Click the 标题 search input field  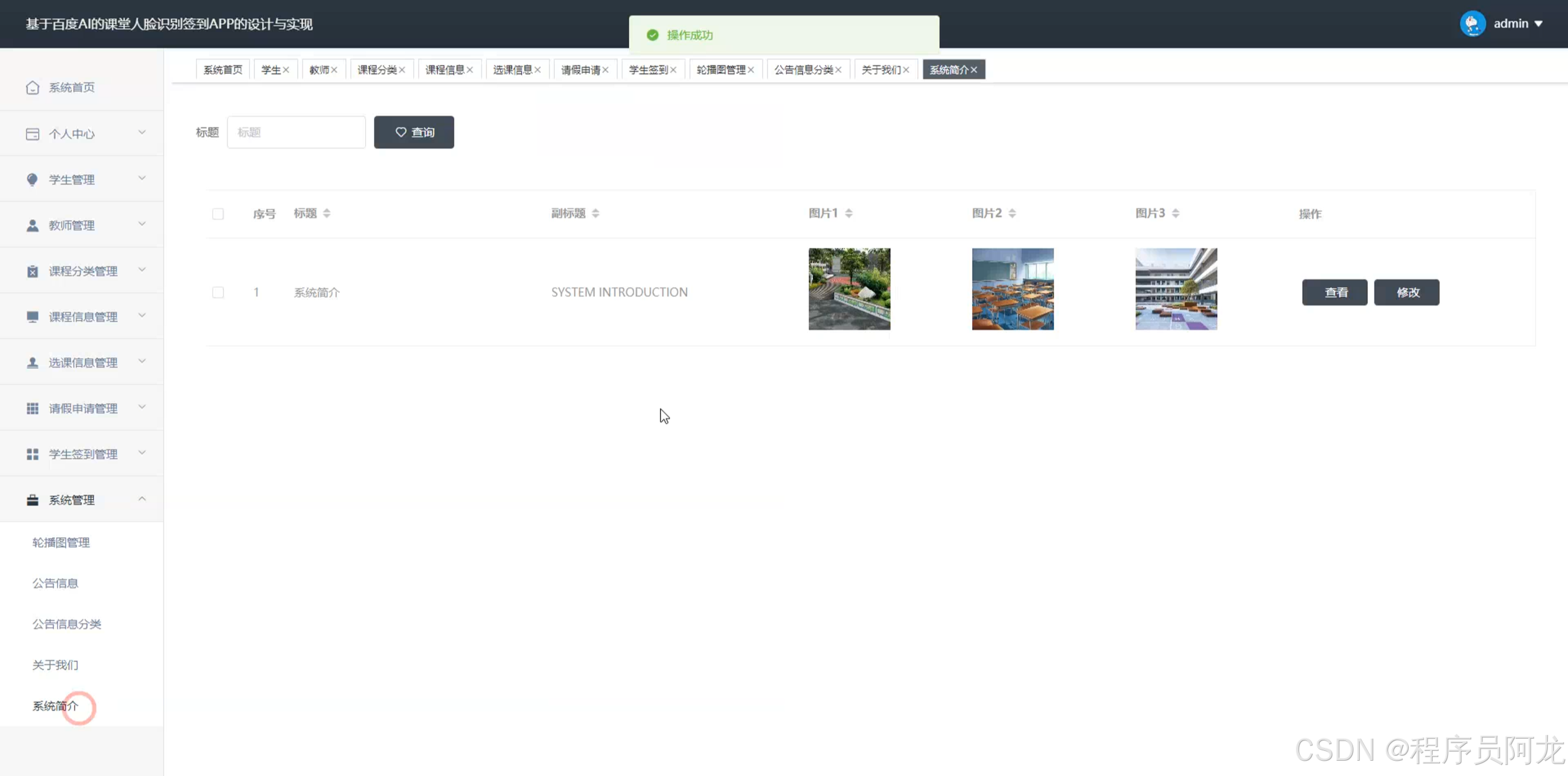tap(296, 132)
